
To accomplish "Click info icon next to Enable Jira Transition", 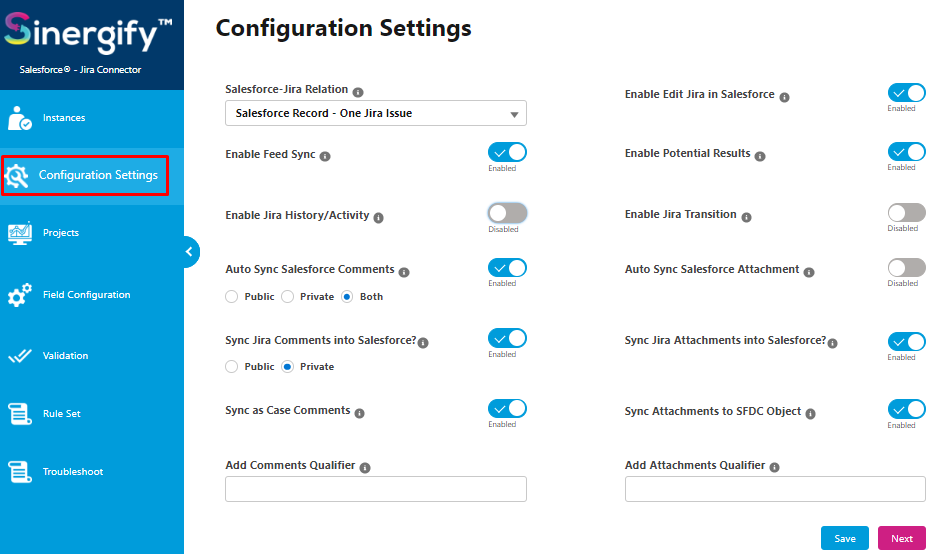I will 746,217.
